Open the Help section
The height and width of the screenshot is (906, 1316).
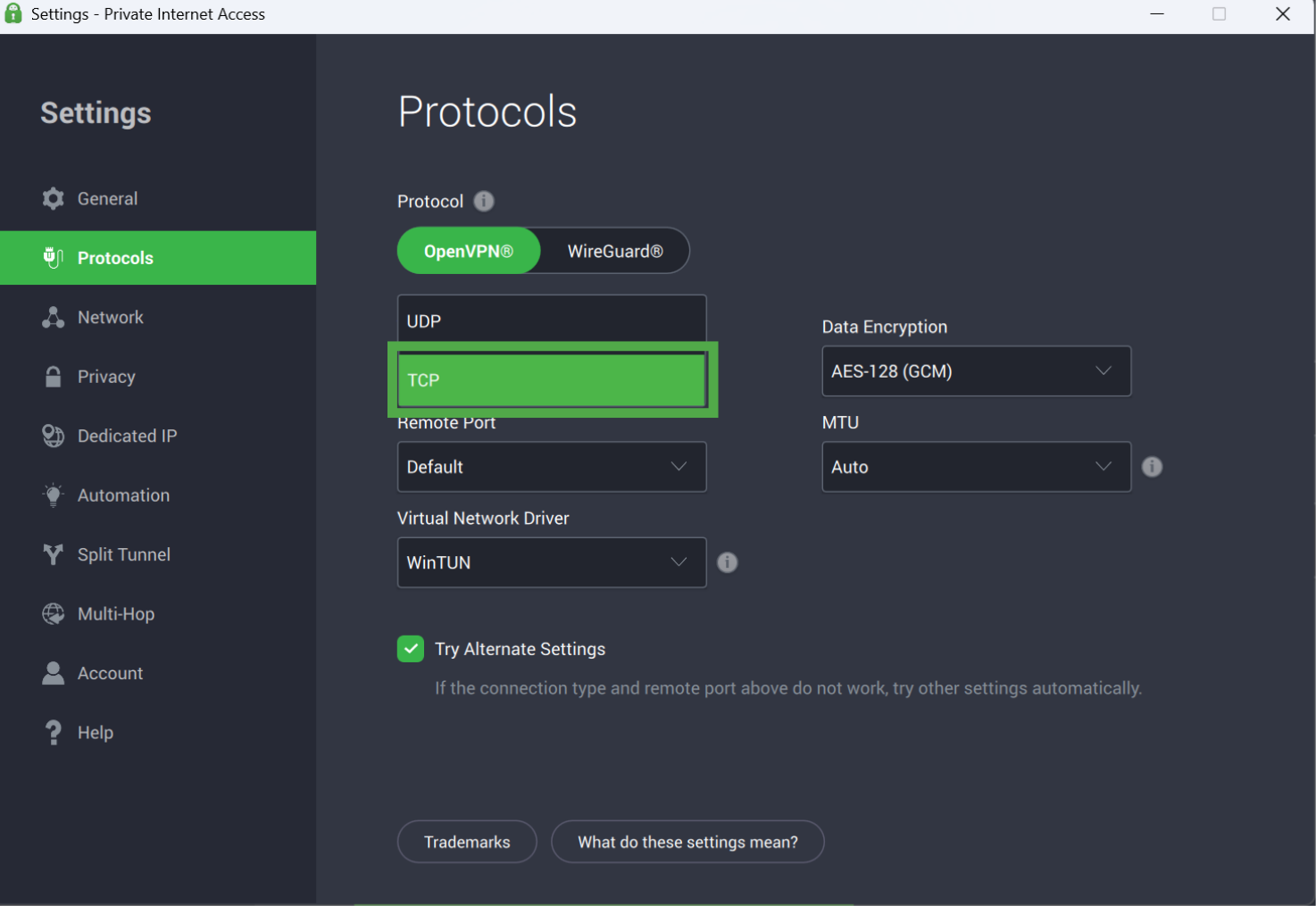tap(158, 733)
